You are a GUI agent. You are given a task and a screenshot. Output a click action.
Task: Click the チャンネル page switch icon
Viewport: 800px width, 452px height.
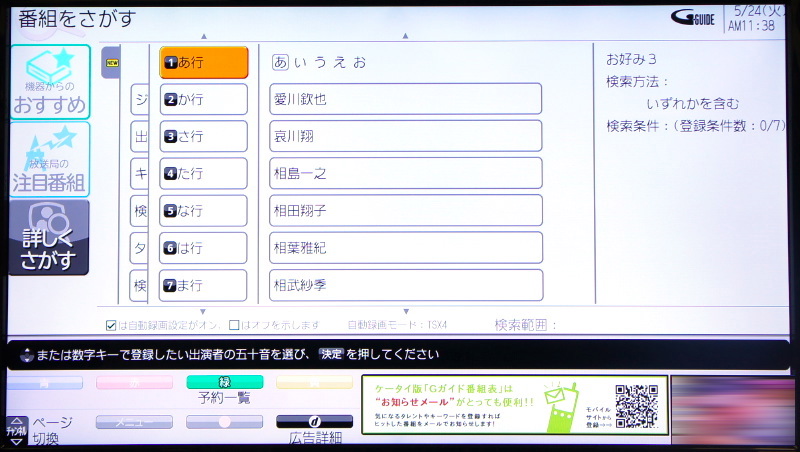(x=17, y=430)
